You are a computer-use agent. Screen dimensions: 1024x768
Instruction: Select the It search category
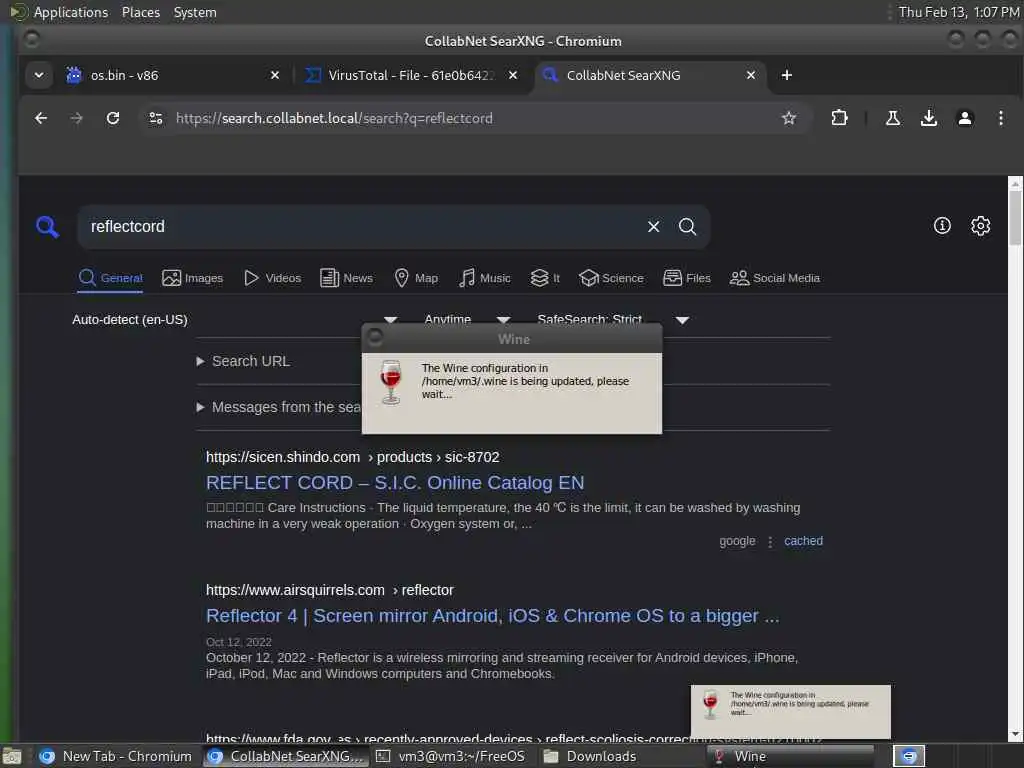(545, 278)
